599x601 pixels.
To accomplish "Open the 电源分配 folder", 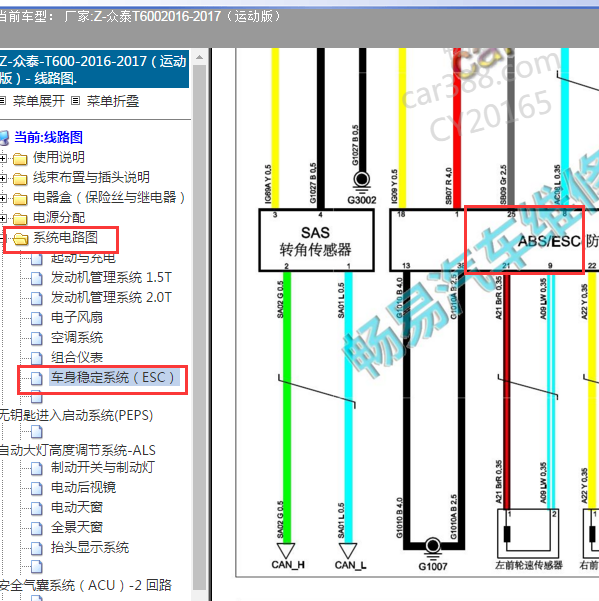I will tap(59, 217).
